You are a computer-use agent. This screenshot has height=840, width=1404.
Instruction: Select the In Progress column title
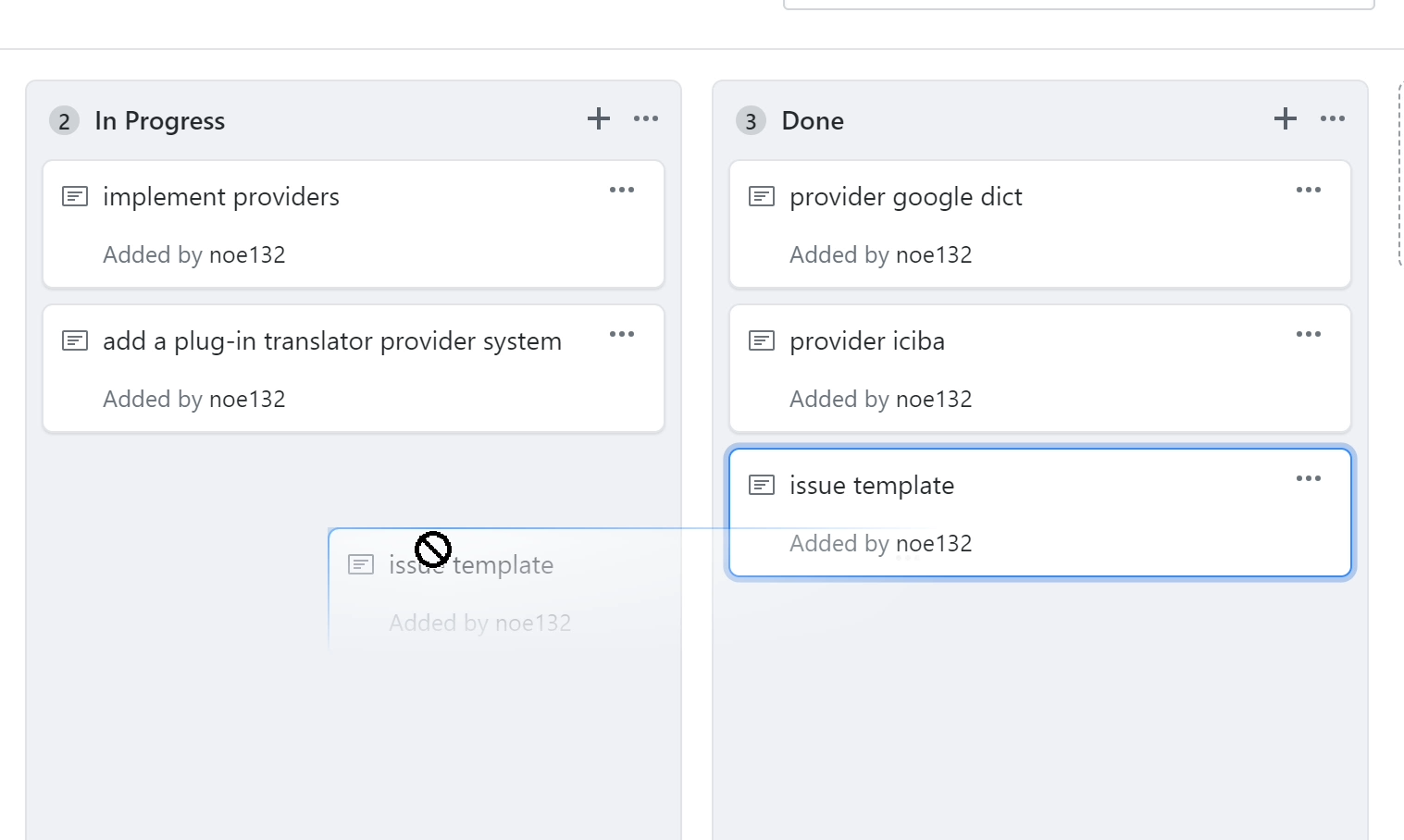tap(160, 121)
